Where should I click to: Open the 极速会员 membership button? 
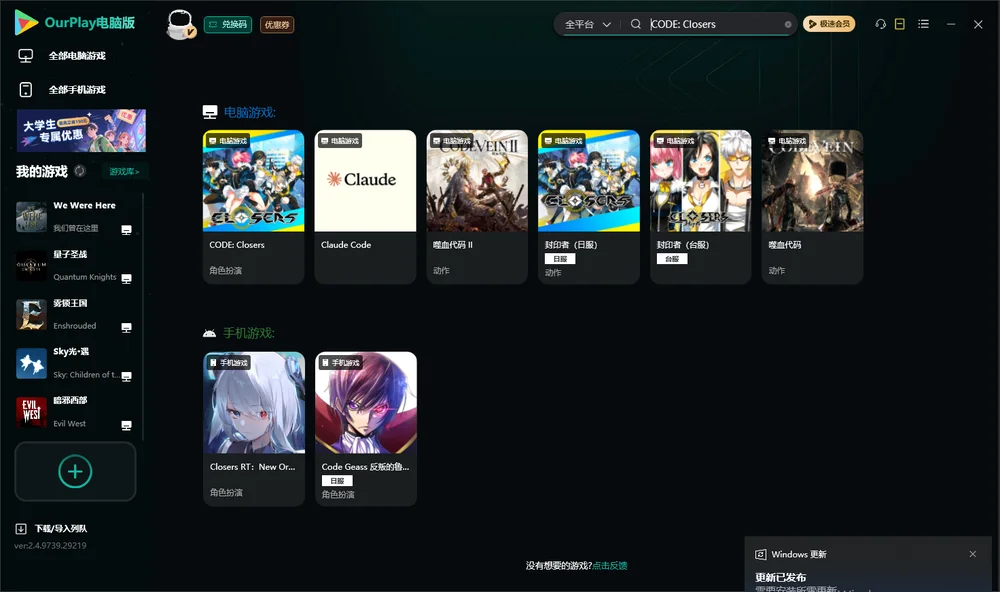(x=828, y=24)
